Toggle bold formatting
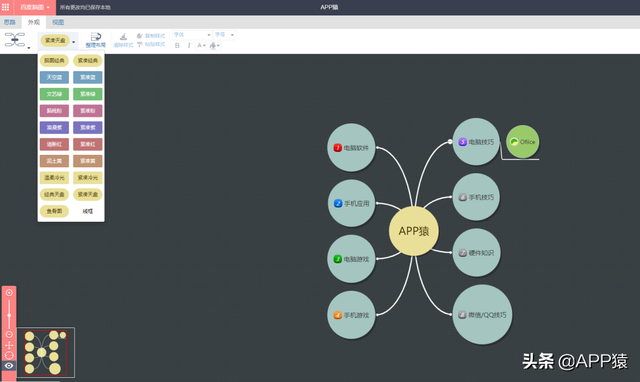This screenshot has height=382, width=640. tap(177, 45)
